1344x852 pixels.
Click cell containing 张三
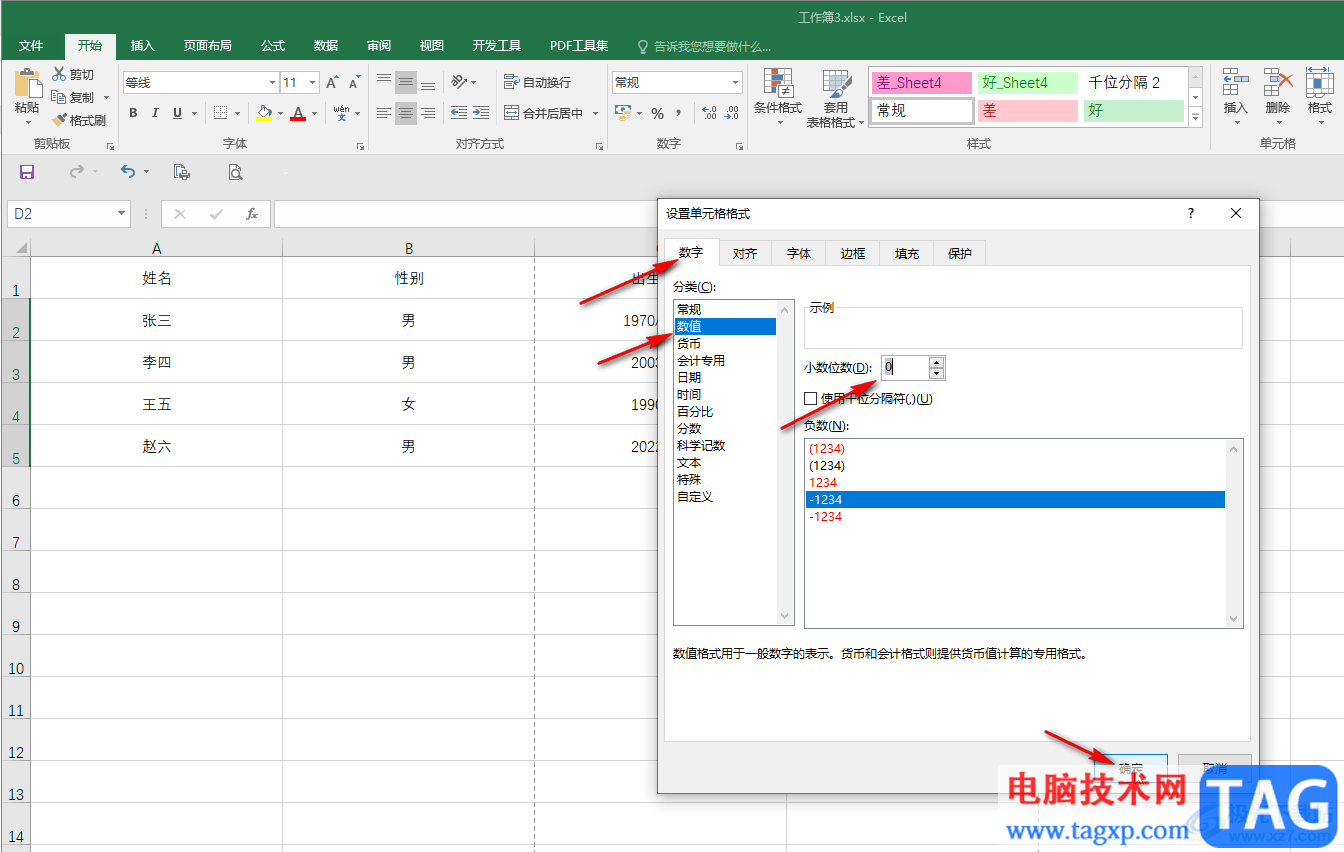pos(157,321)
